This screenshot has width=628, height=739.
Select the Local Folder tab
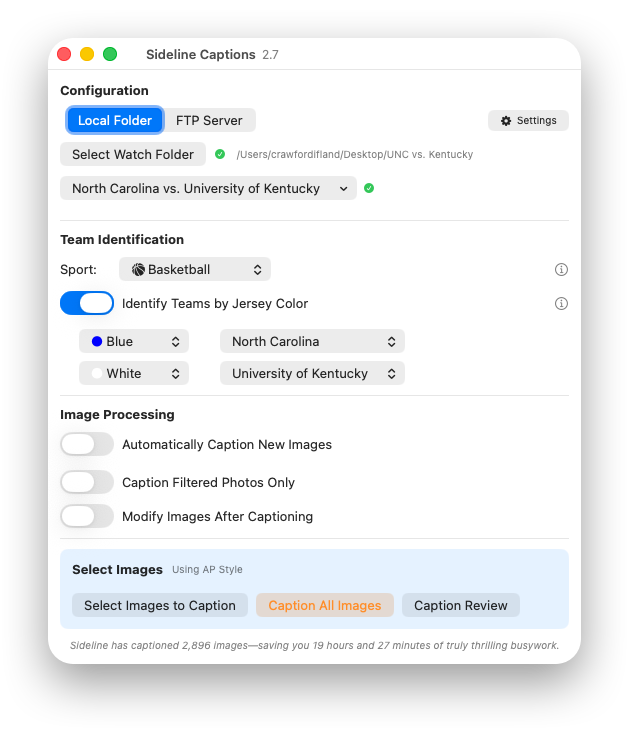tap(115, 121)
